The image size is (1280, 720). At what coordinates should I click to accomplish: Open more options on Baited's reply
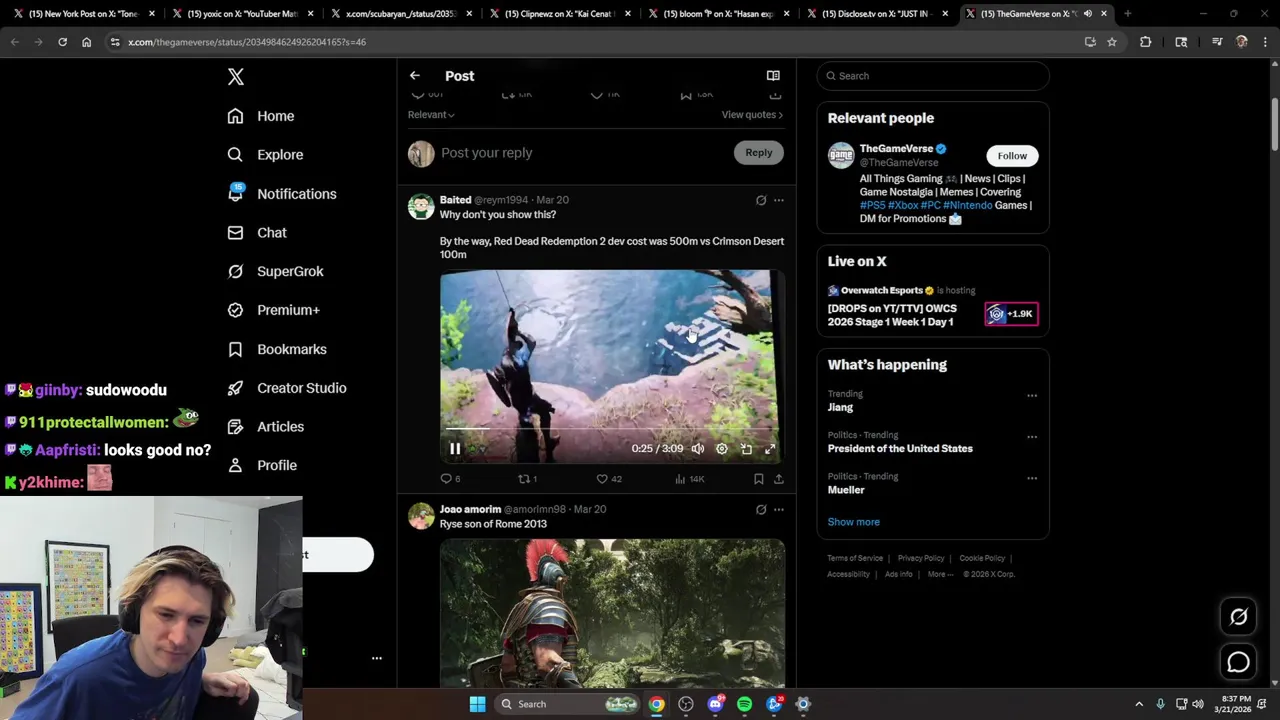click(x=779, y=201)
